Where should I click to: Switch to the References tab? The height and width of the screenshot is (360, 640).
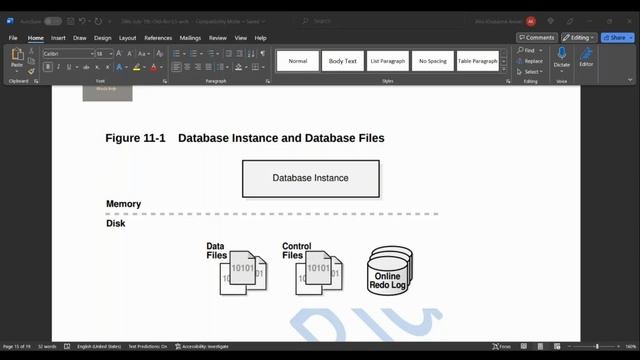pyautogui.click(x=158, y=38)
